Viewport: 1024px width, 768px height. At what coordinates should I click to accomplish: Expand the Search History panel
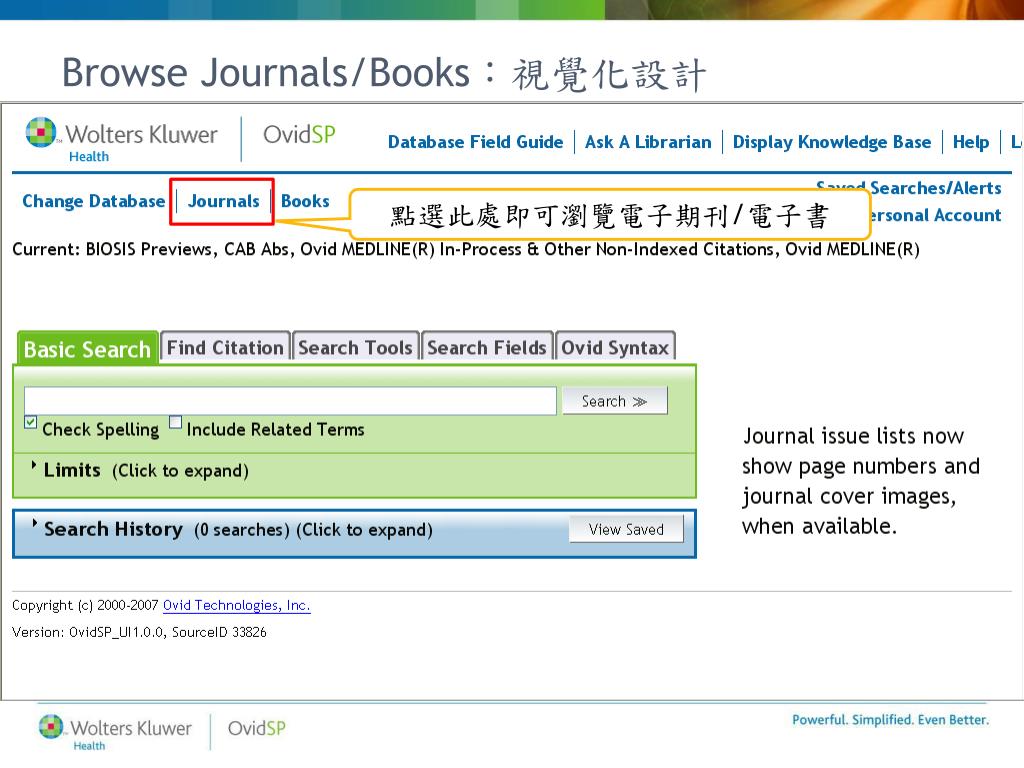(232, 529)
